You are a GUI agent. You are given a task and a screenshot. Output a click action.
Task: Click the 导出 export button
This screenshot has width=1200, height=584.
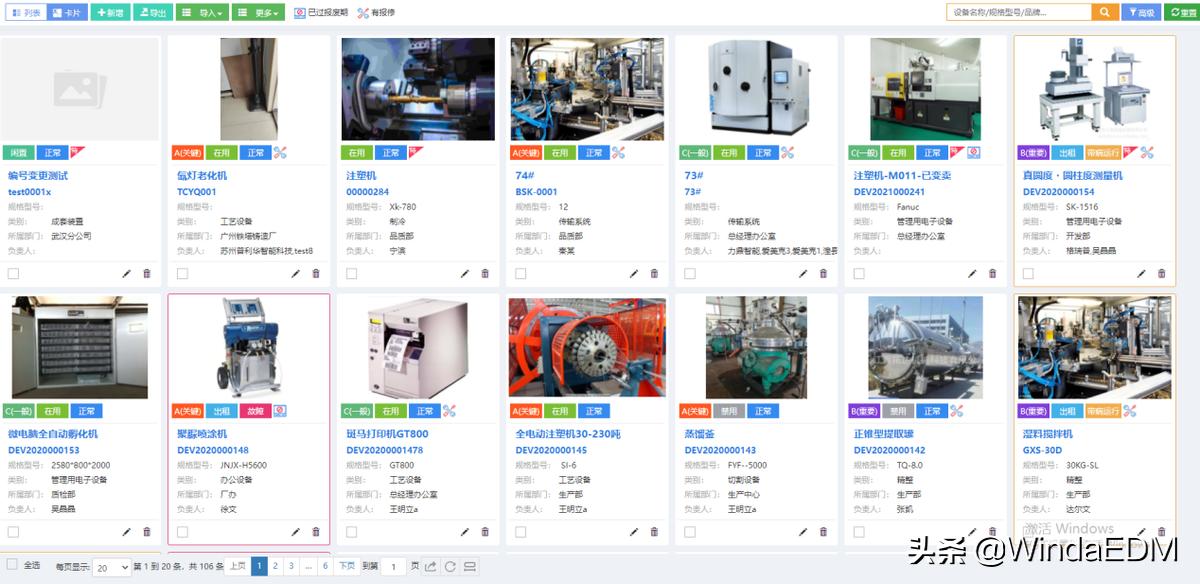[153, 13]
